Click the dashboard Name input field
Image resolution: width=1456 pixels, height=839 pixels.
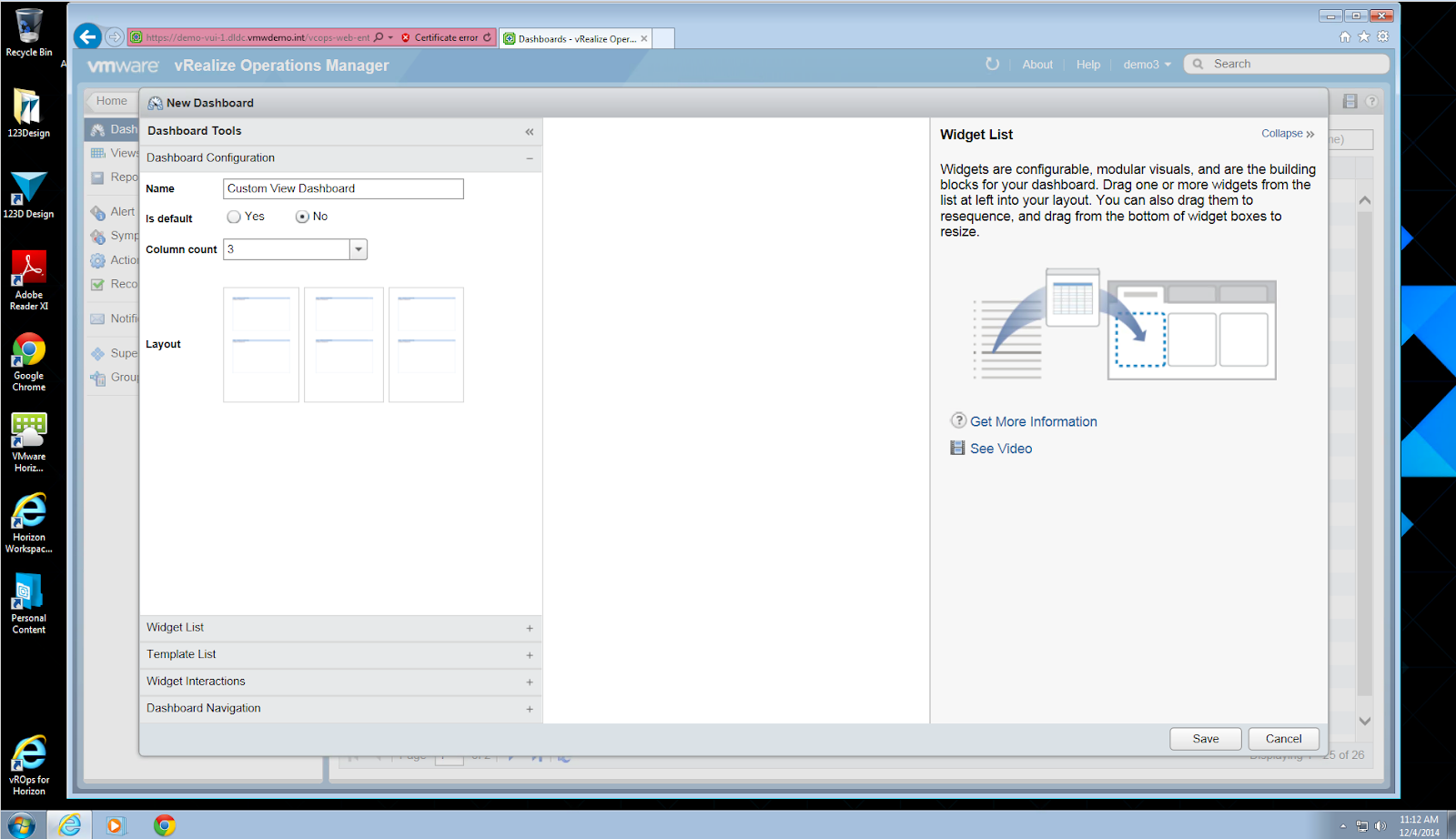343,188
